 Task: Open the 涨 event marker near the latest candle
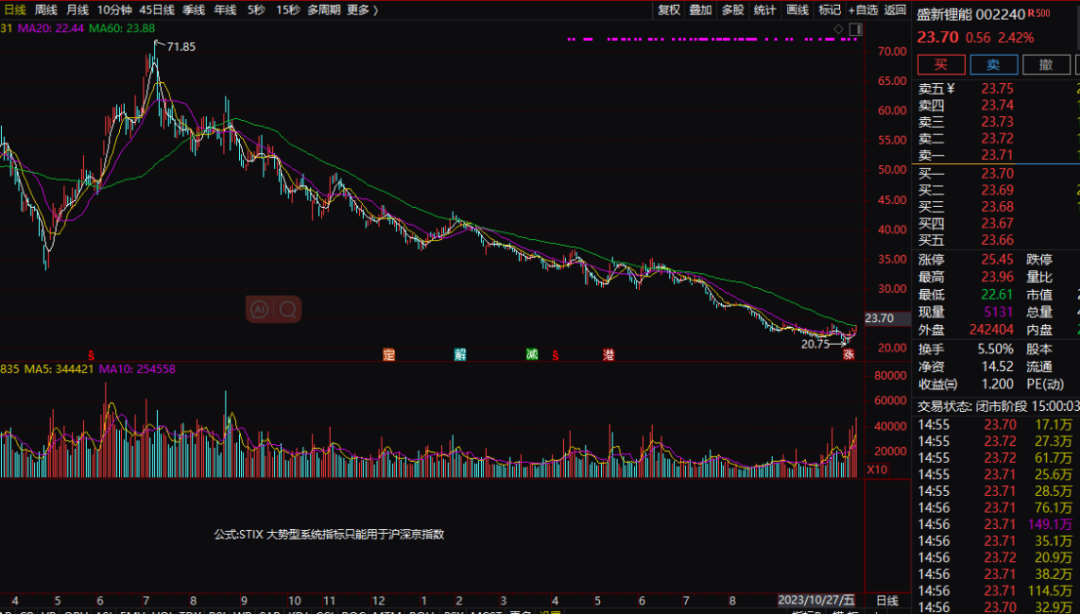point(849,355)
